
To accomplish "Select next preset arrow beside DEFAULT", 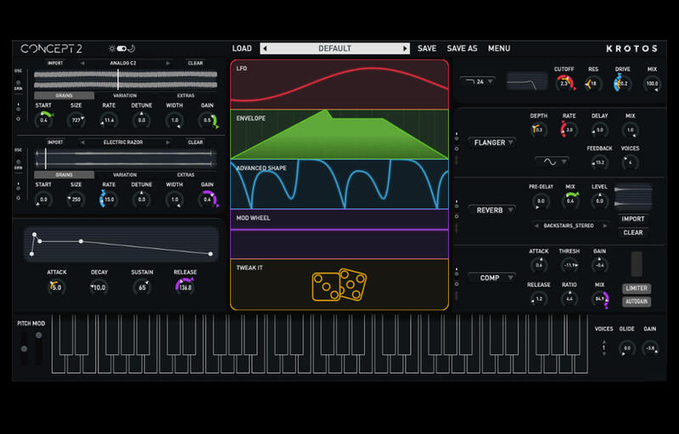I will (405, 49).
